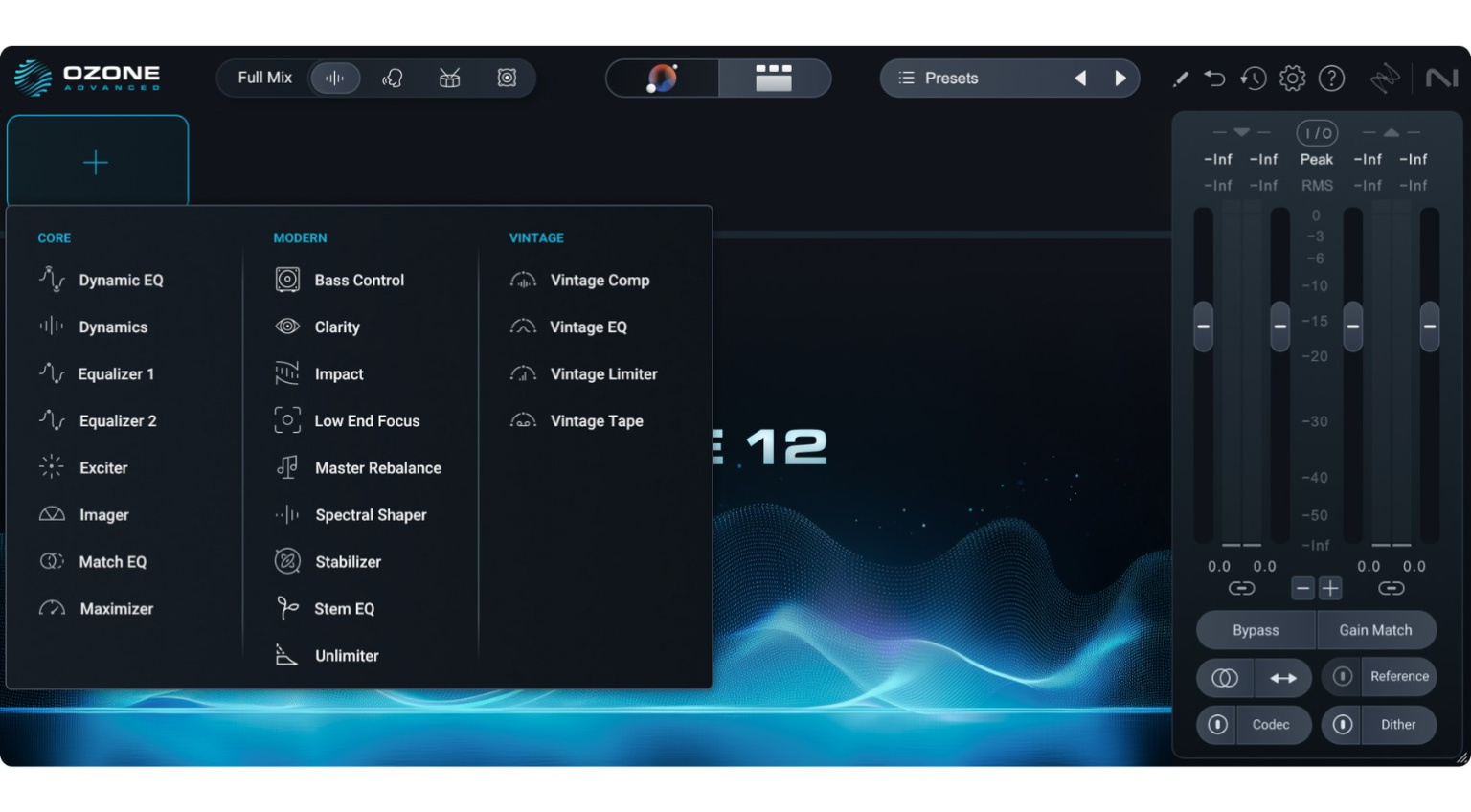Toggle Gain Match on
Screen dimensions: 1471x812
(1376, 630)
